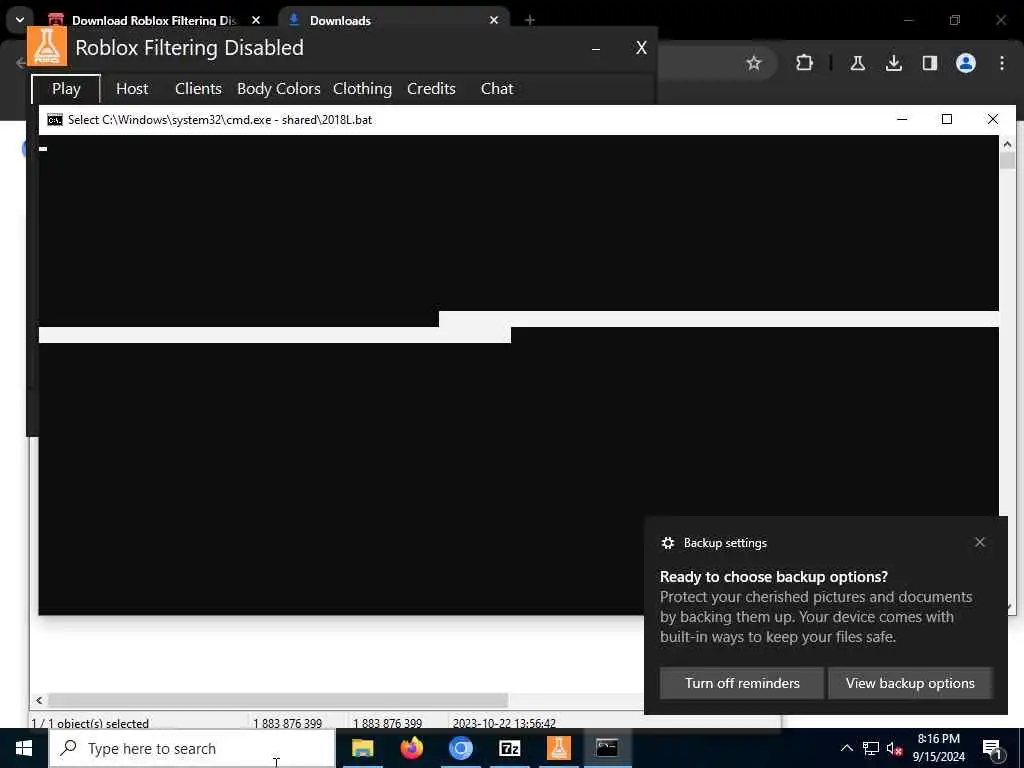Viewport: 1024px width, 768px height.
Task: Go to the Clothing tab
Action: (362, 89)
